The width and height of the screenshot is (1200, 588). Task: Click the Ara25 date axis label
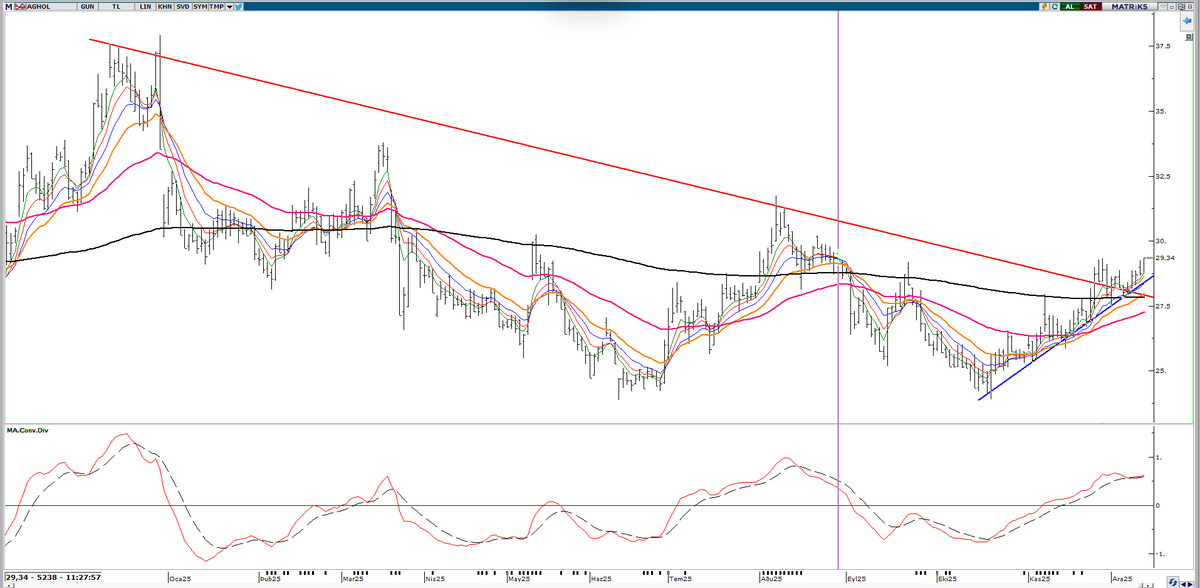coord(1121,578)
